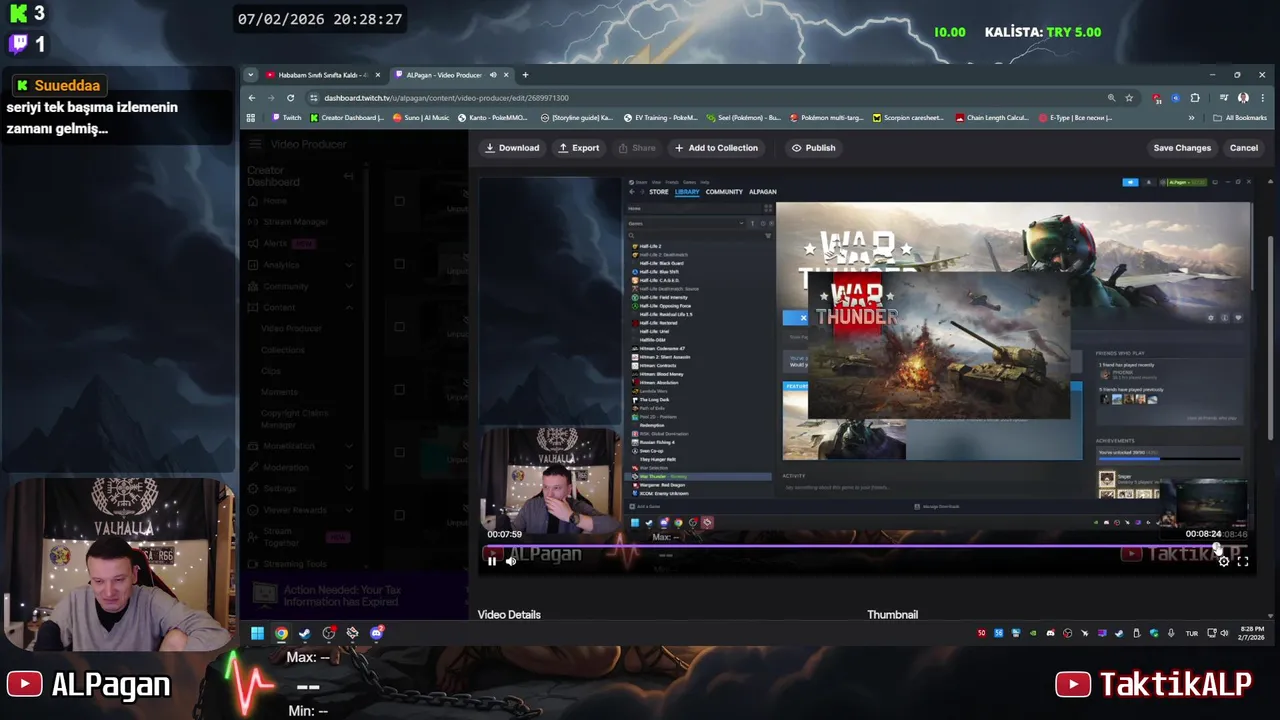Open a new browser tab
This screenshot has width=1280, height=720.
[525, 75]
